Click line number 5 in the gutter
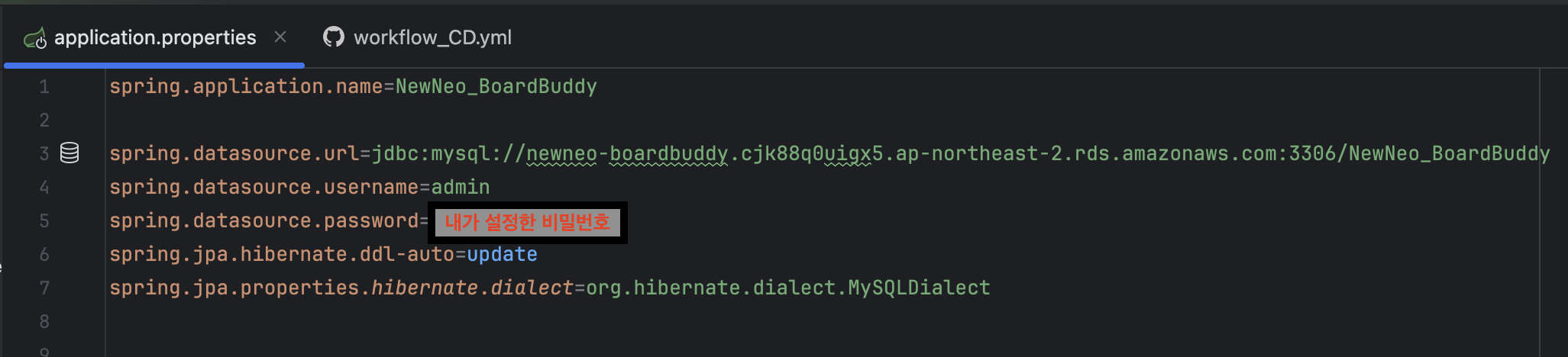The width and height of the screenshot is (1568, 357). [44, 221]
